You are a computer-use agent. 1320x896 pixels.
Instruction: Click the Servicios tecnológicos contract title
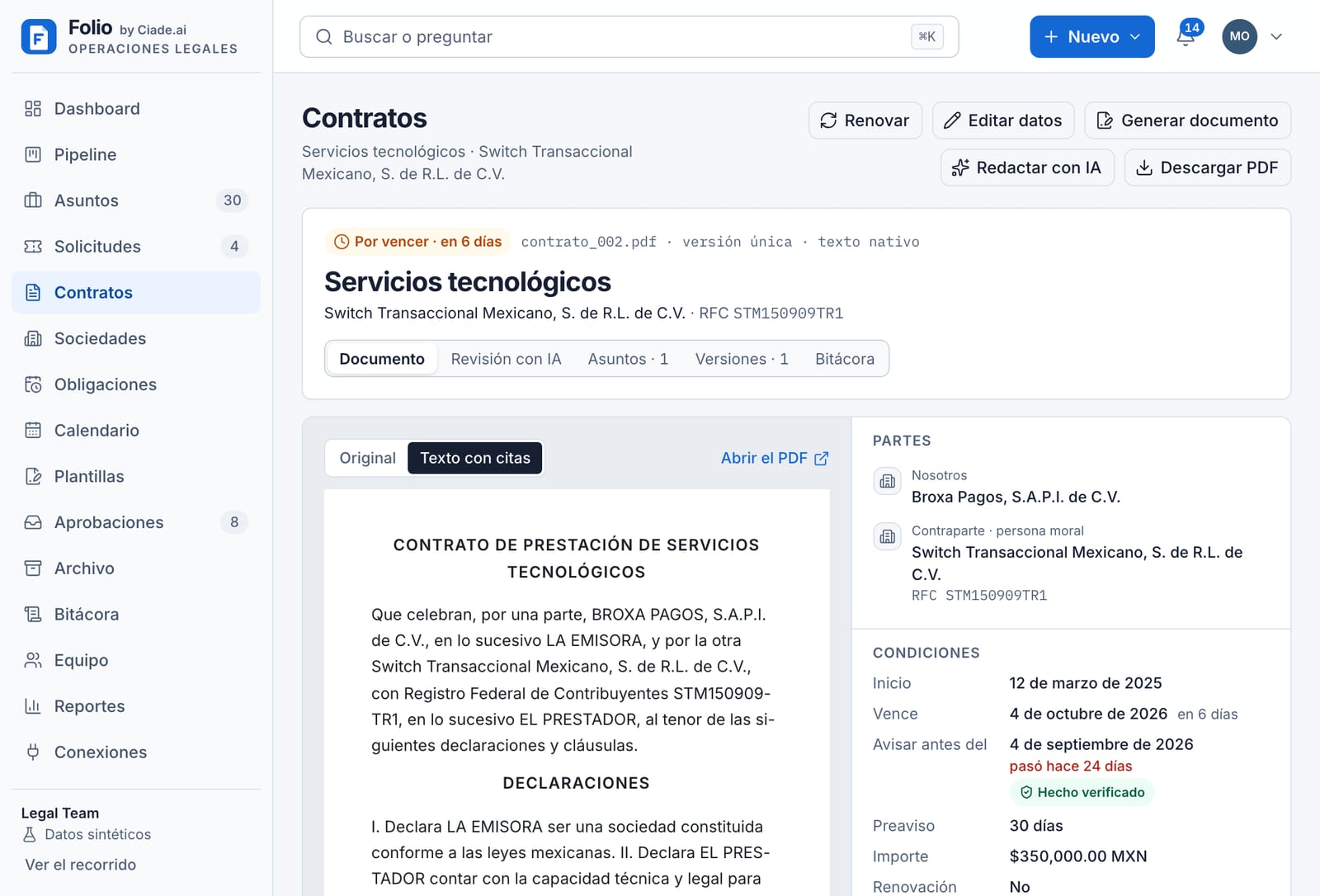[468, 282]
